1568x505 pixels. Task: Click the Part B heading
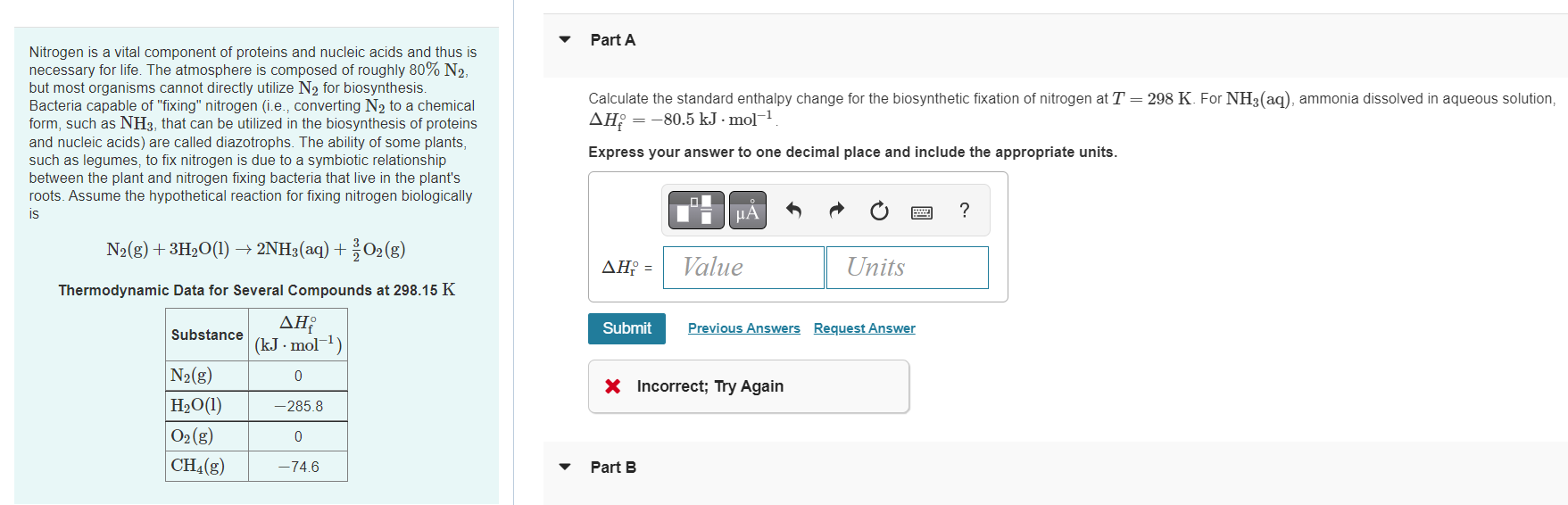(x=613, y=468)
